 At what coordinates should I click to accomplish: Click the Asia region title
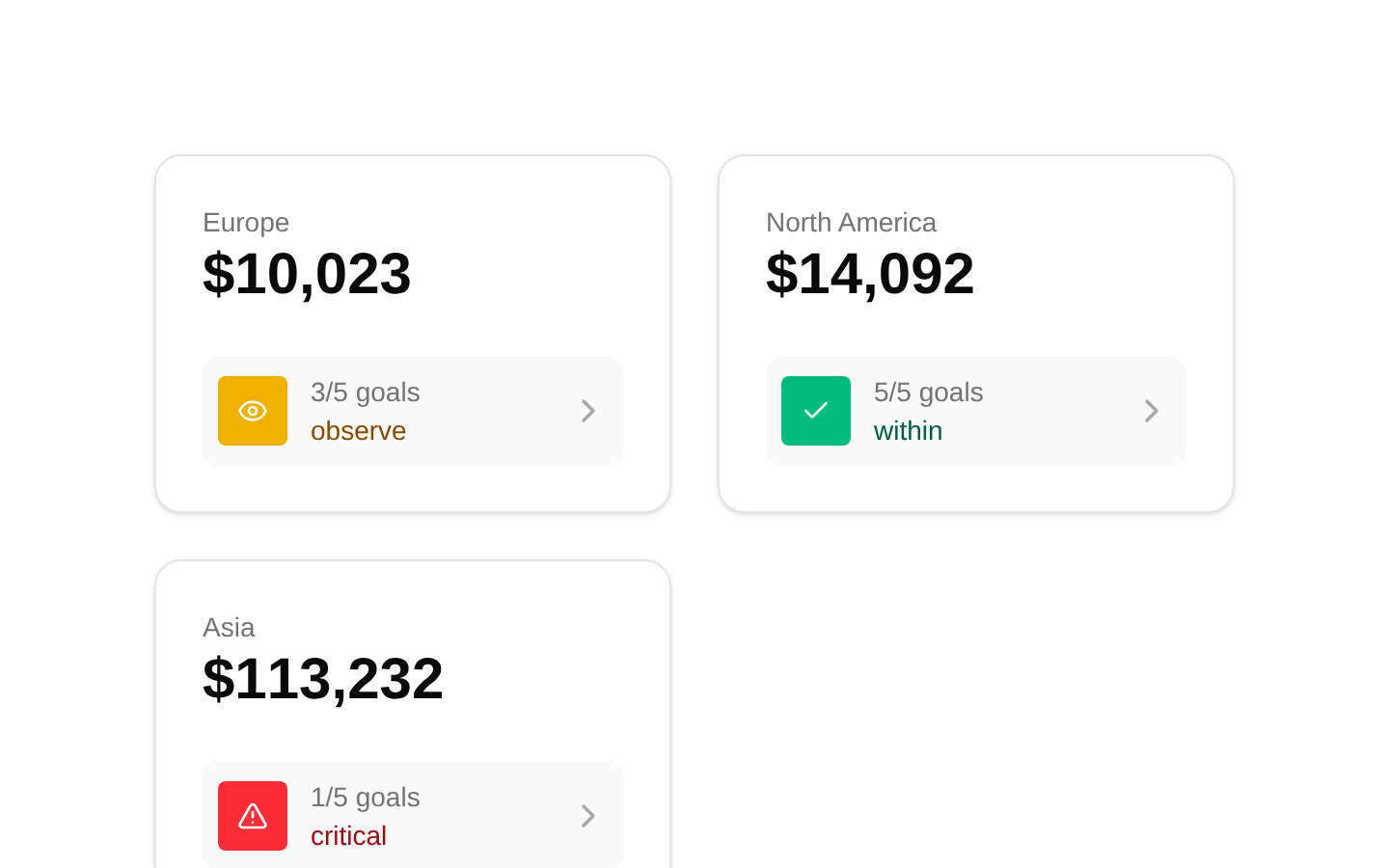point(229,628)
